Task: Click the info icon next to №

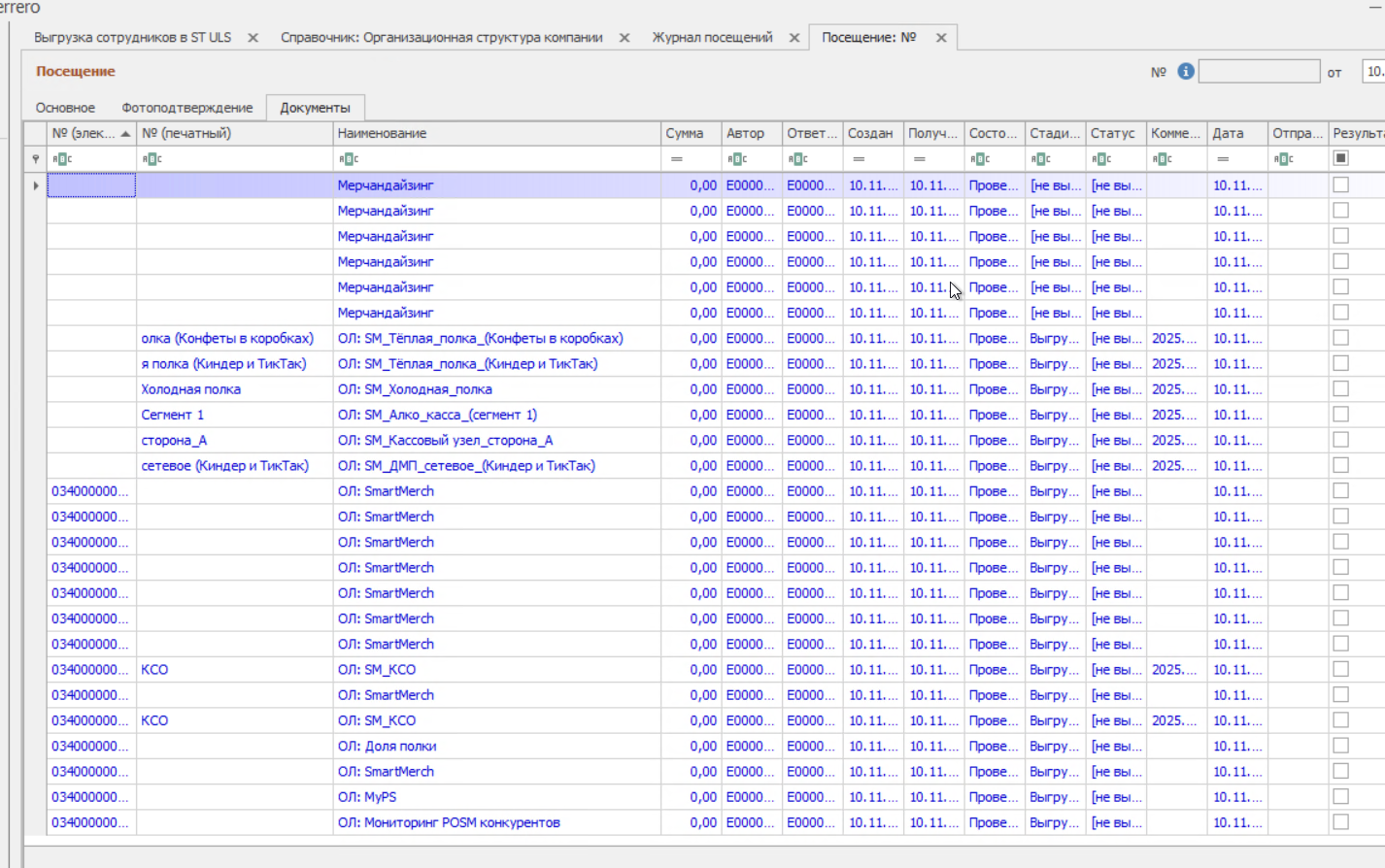Action: pyautogui.click(x=1186, y=72)
